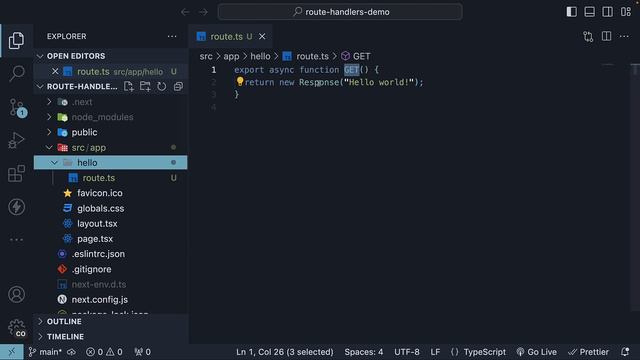Customize editor layout

(x=626, y=12)
